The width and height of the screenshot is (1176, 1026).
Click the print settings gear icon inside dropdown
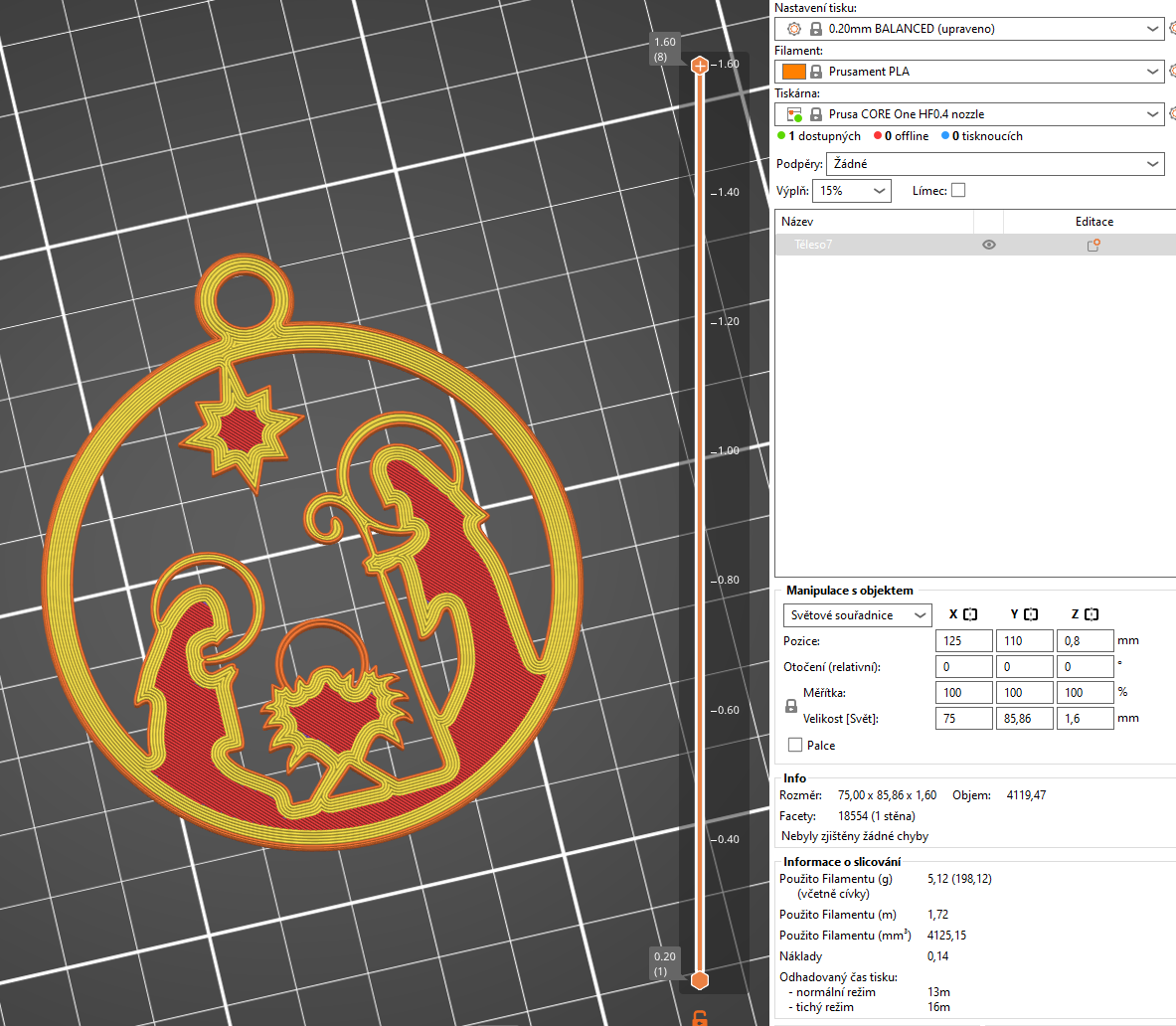(x=793, y=29)
